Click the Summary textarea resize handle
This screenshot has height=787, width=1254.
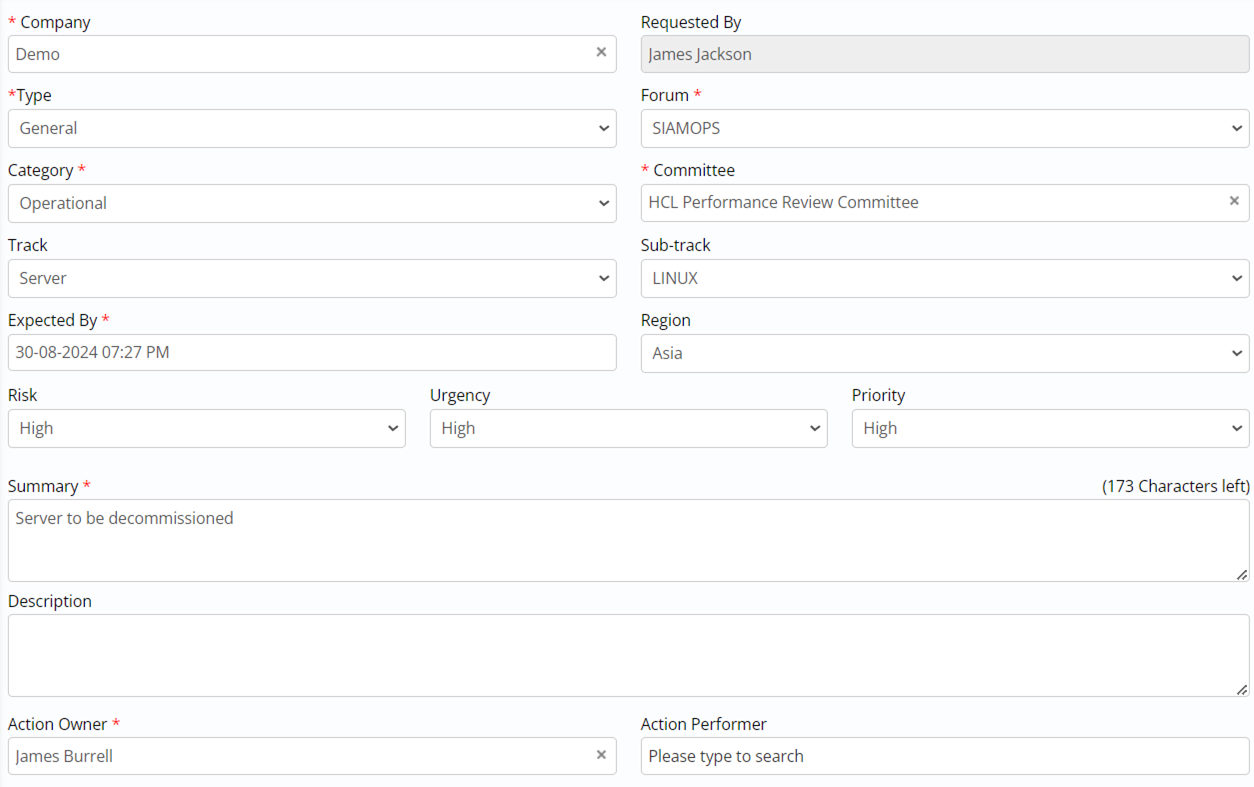[1241, 574]
